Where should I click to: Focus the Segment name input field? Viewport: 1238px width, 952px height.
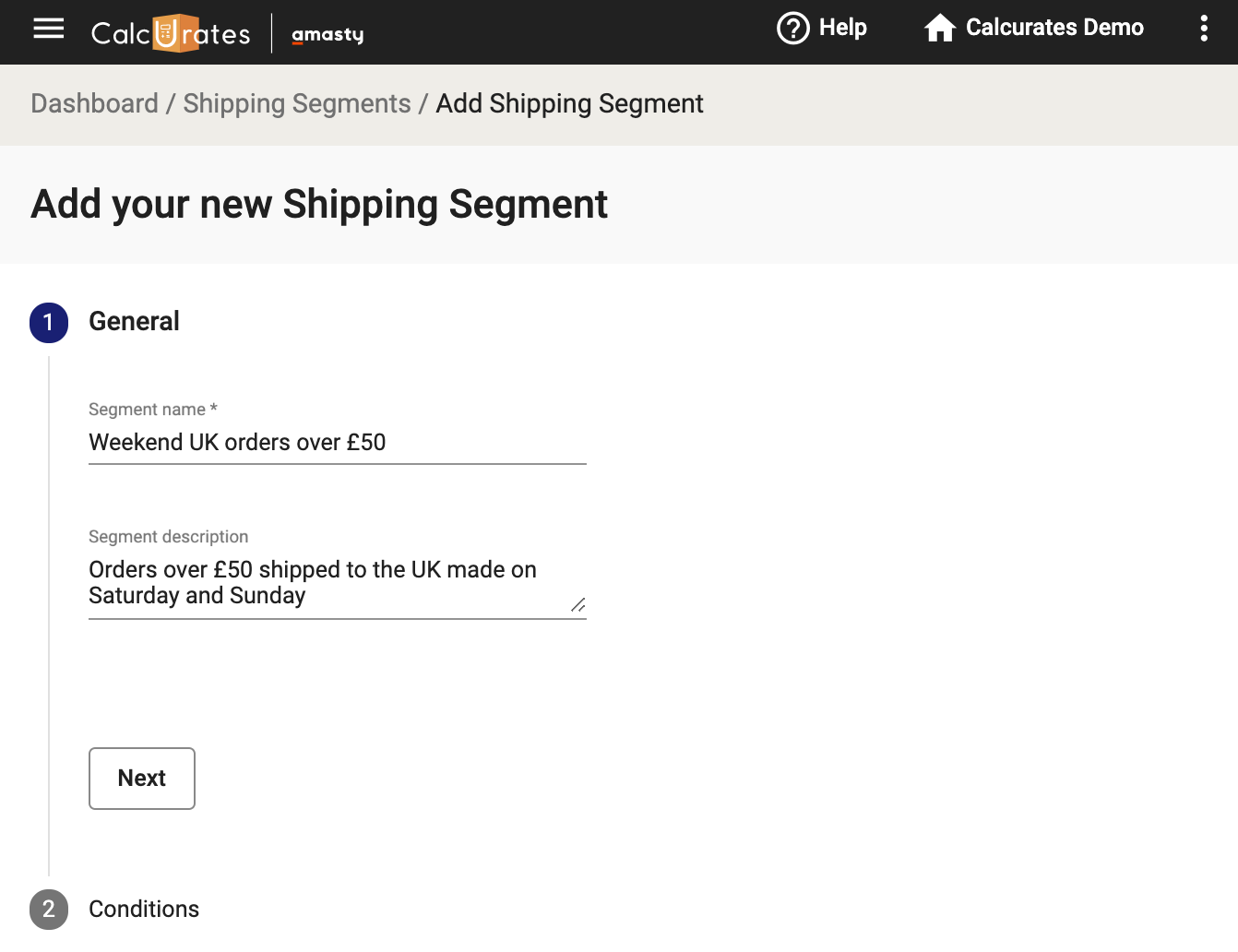(338, 443)
